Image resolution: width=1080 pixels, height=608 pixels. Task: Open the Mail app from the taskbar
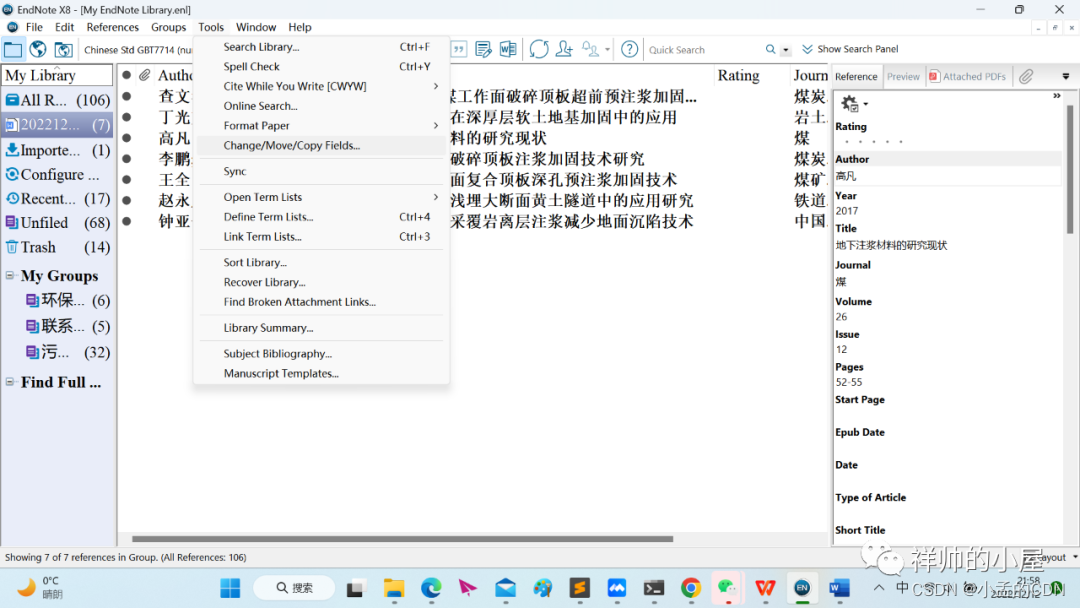coord(506,588)
